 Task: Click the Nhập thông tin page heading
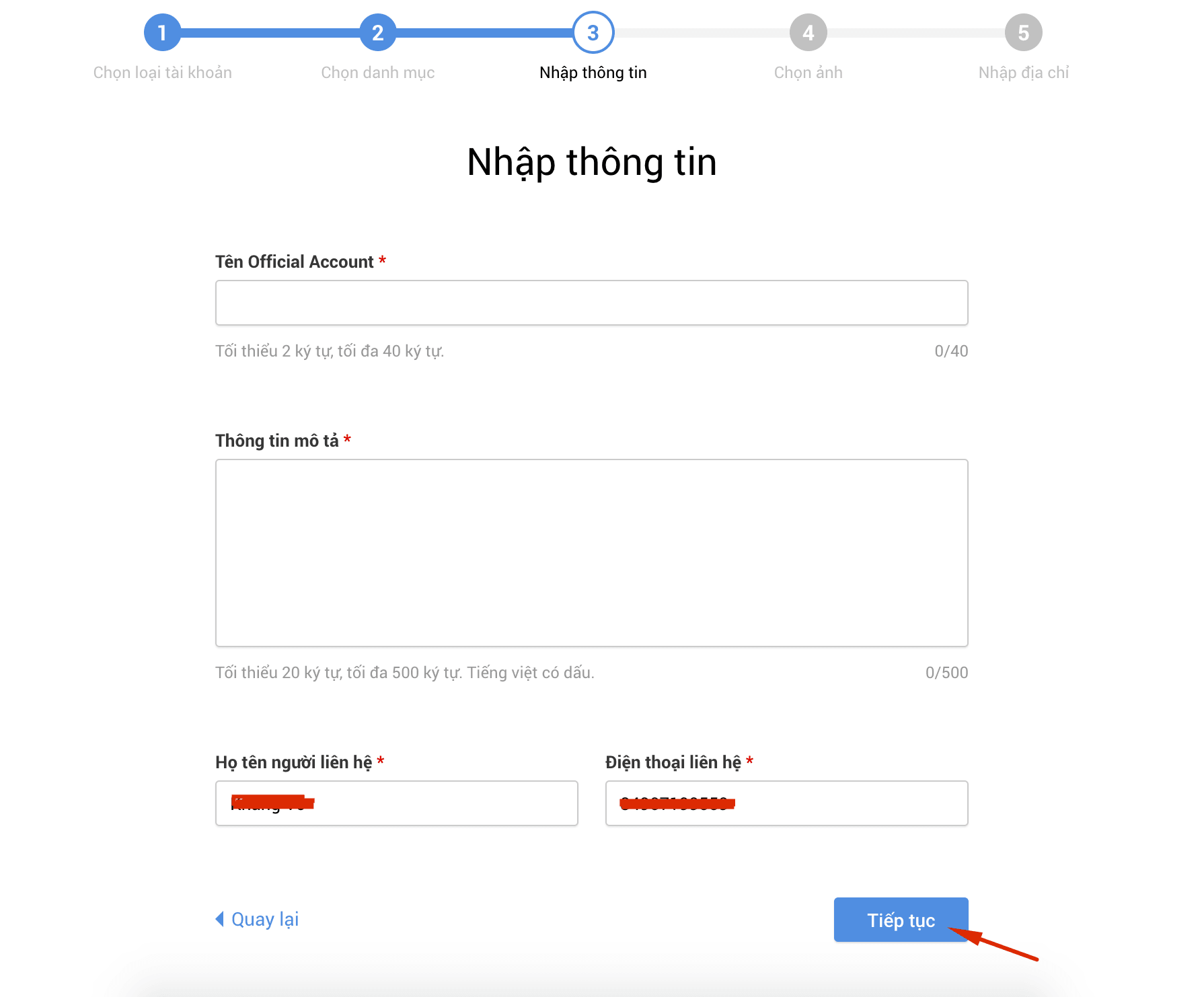[x=591, y=163]
